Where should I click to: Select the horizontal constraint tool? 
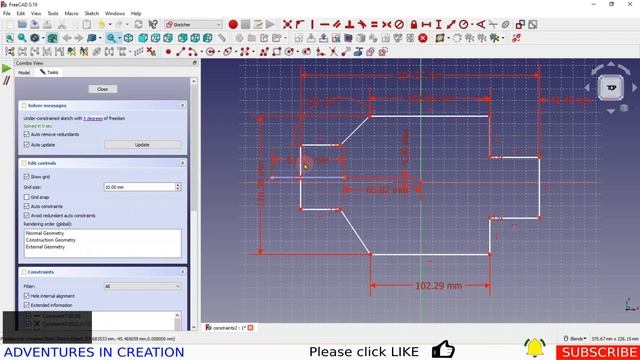click(324, 24)
